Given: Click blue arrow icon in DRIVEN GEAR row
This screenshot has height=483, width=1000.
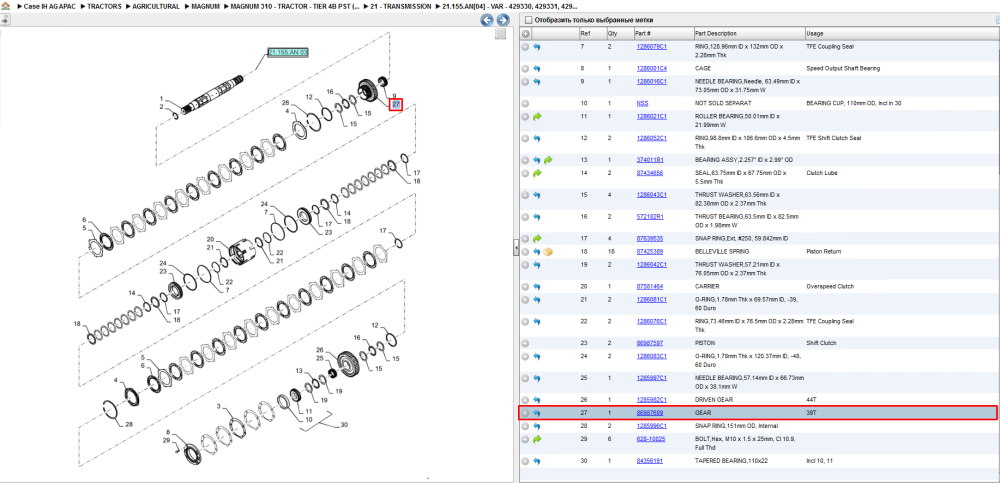Looking at the screenshot, I should (537, 400).
